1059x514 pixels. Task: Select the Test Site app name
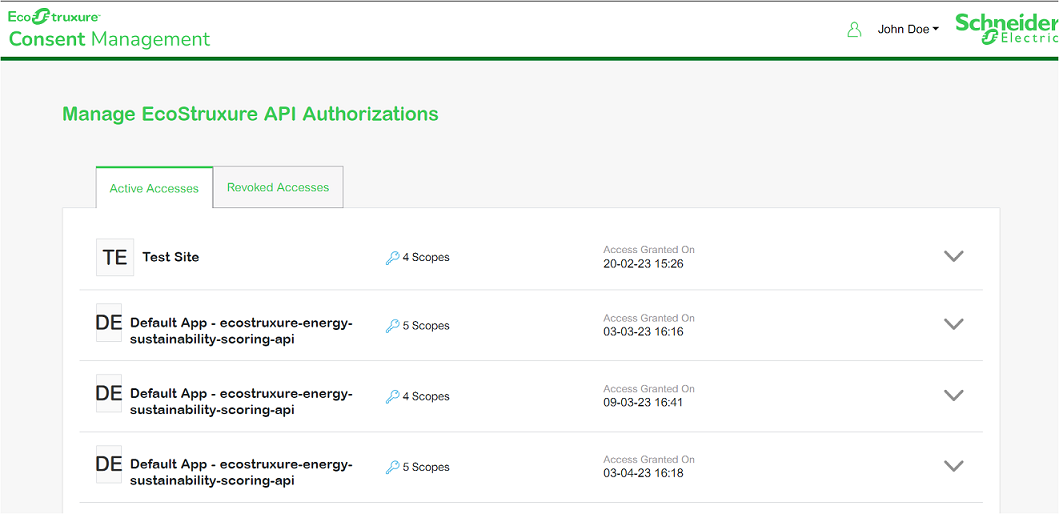pyautogui.click(x=171, y=257)
